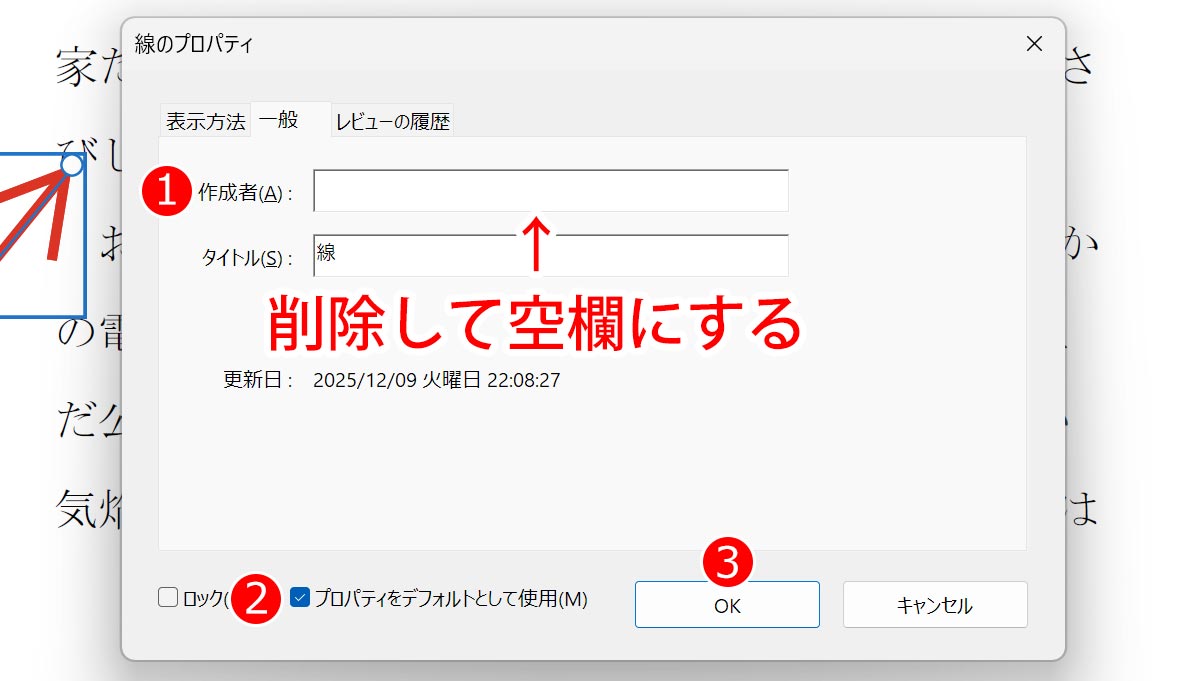Click the red number 1 badge

tap(166, 192)
